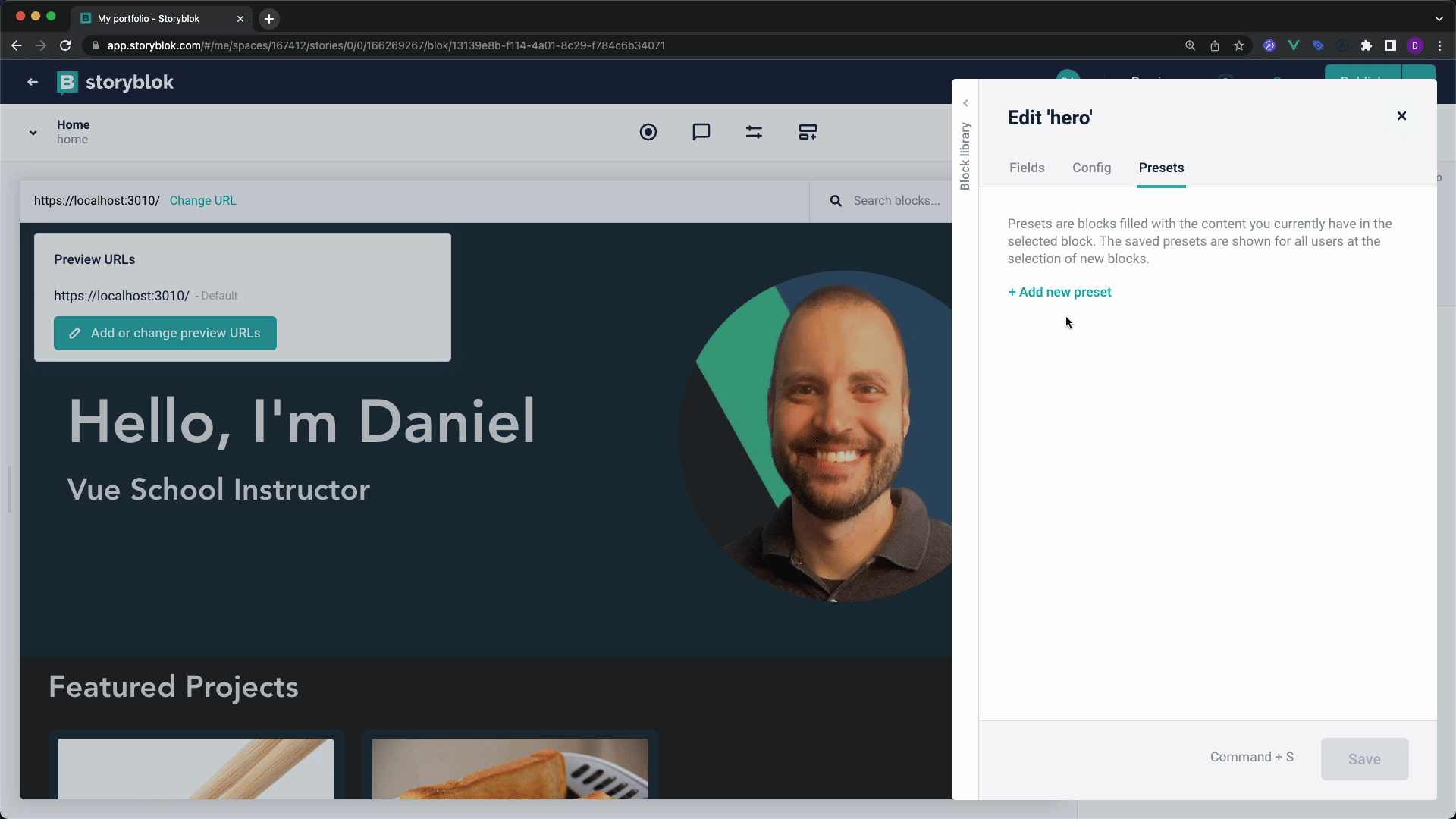Expand the Home story dropdown chevron
The height and width of the screenshot is (819, 1456).
(33, 133)
